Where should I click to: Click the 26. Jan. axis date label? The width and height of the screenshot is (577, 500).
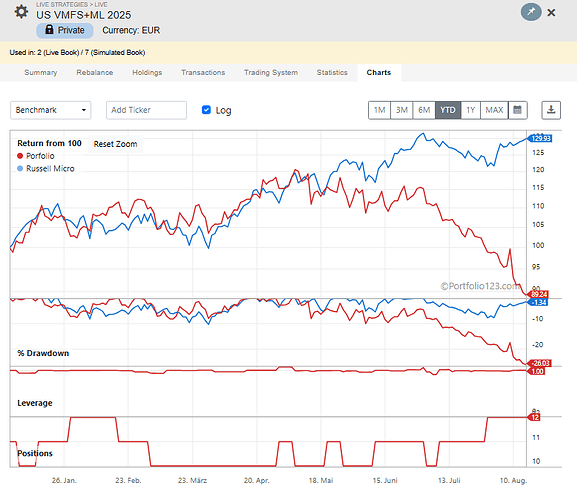64,480
